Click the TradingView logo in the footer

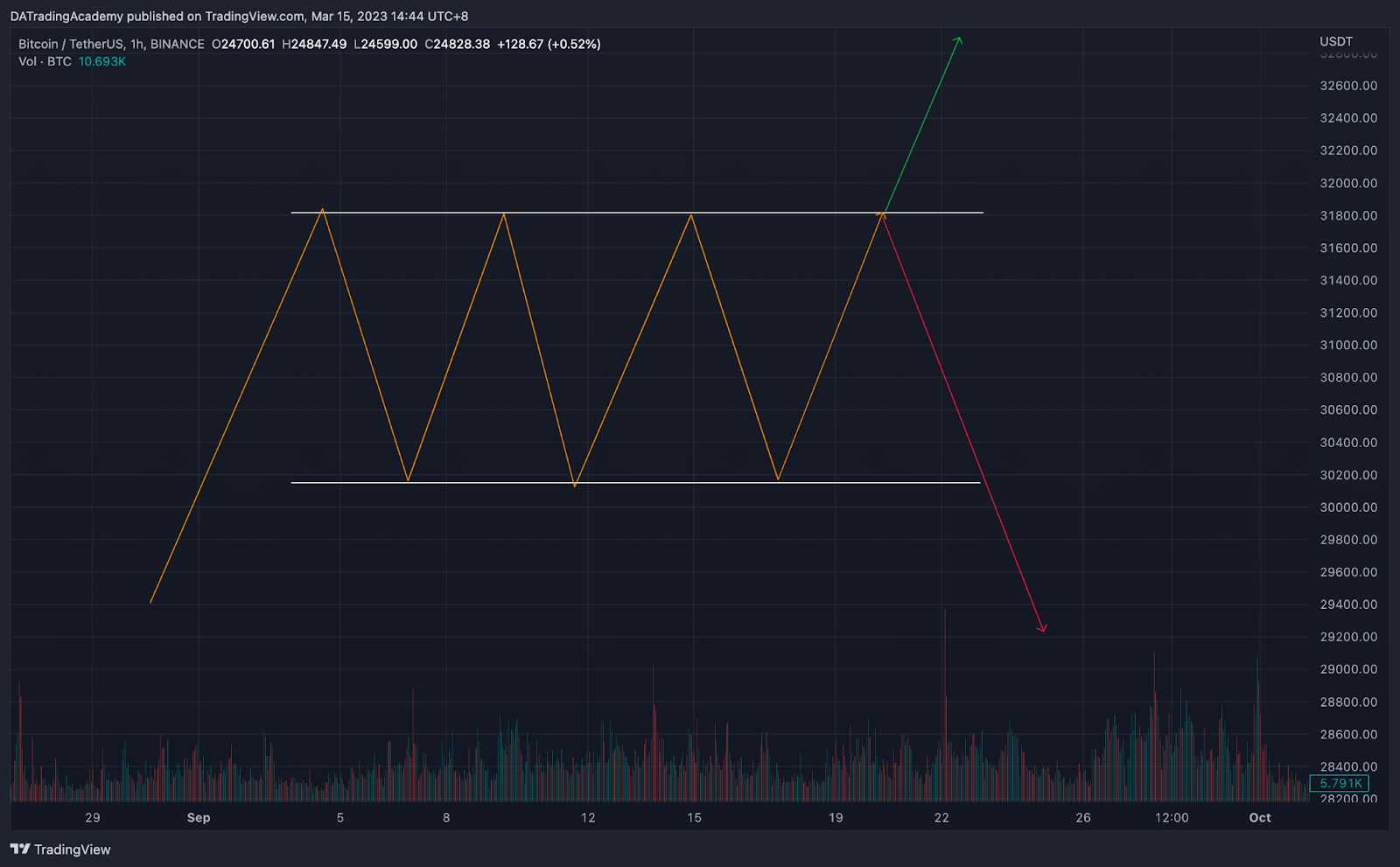pyautogui.click(x=60, y=849)
